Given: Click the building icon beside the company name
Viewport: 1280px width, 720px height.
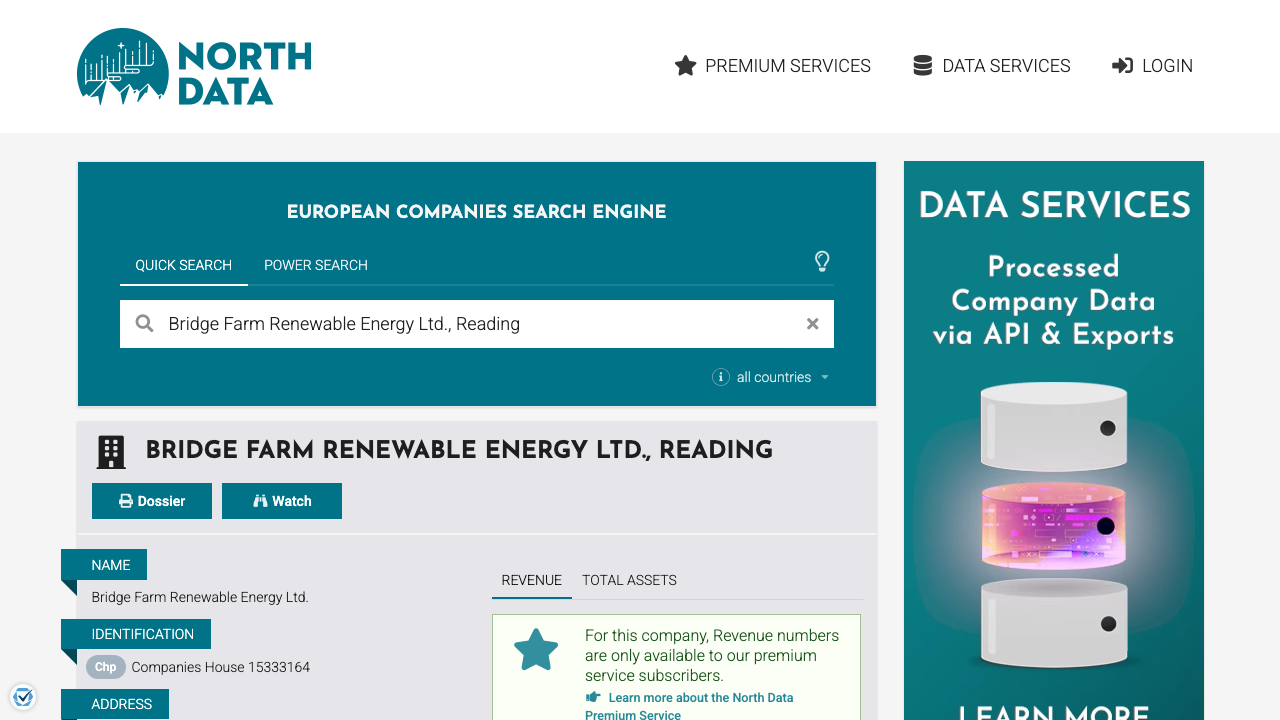Looking at the screenshot, I should (x=111, y=451).
